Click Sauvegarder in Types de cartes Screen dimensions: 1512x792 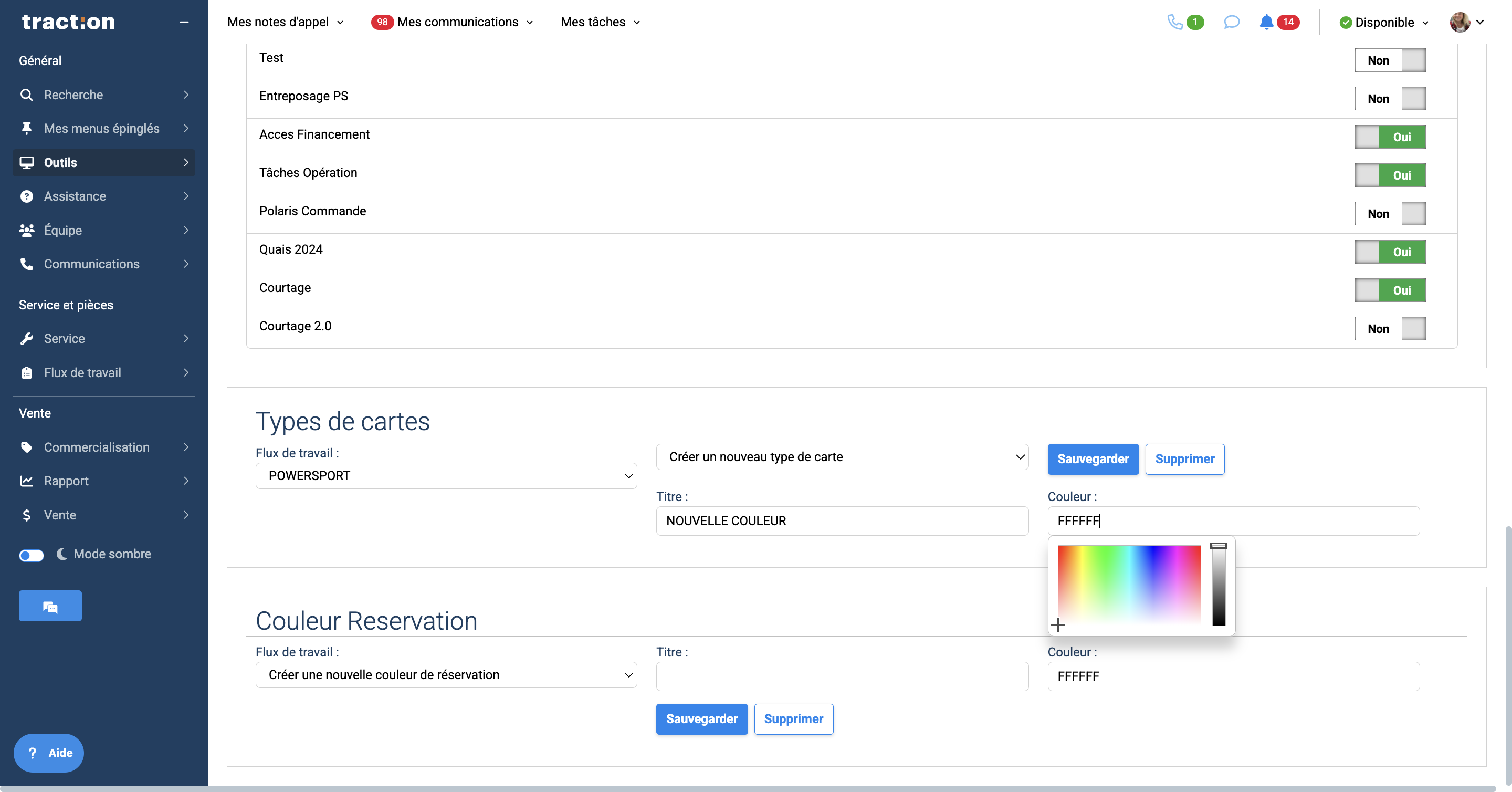[x=1093, y=459]
